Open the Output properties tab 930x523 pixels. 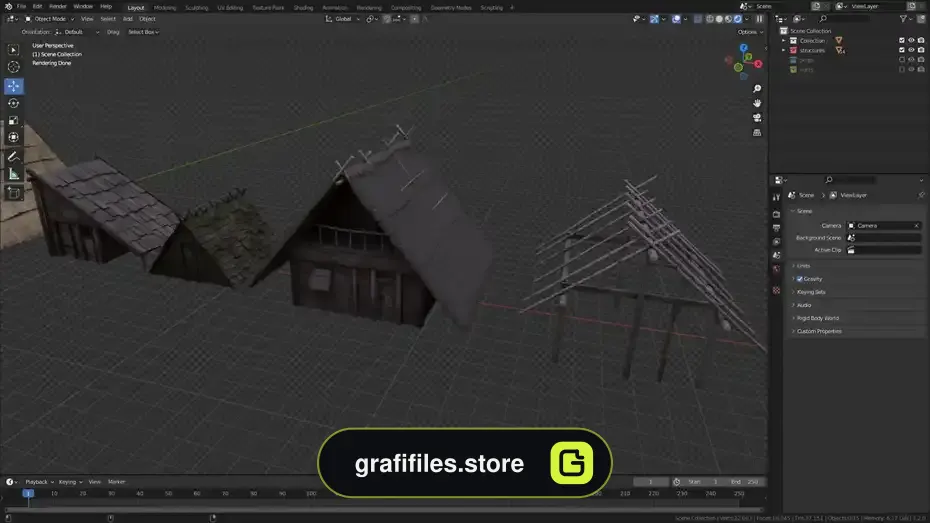pyautogui.click(x=776, y=228)
